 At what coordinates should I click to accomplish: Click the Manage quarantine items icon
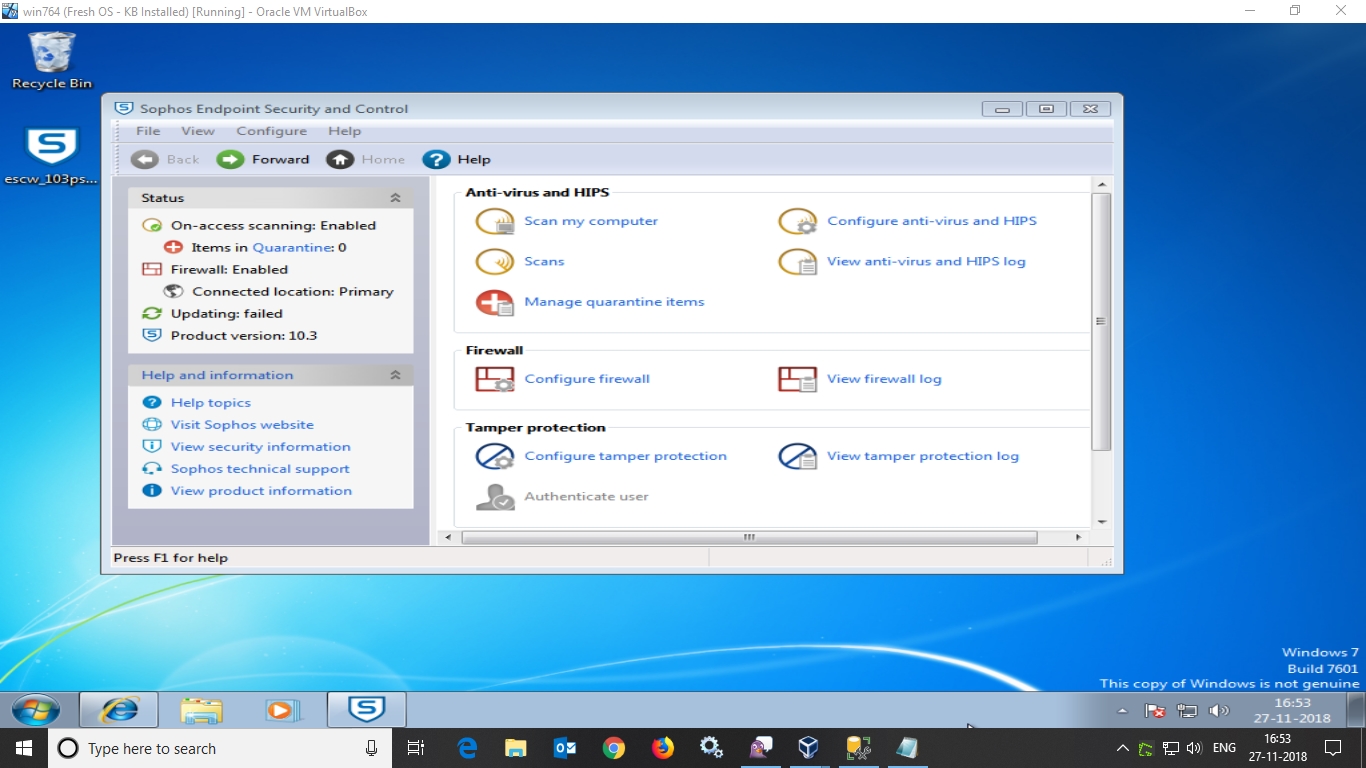pos(495,302)
